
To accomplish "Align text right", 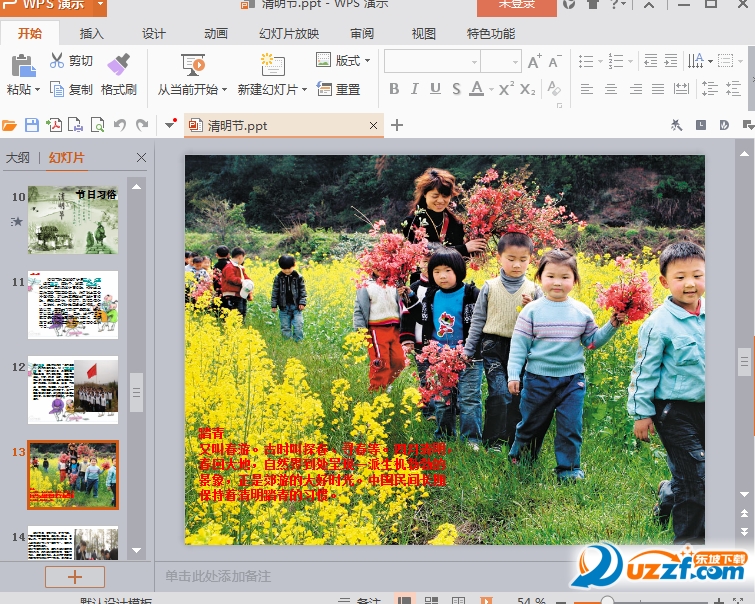I will 636,89.
